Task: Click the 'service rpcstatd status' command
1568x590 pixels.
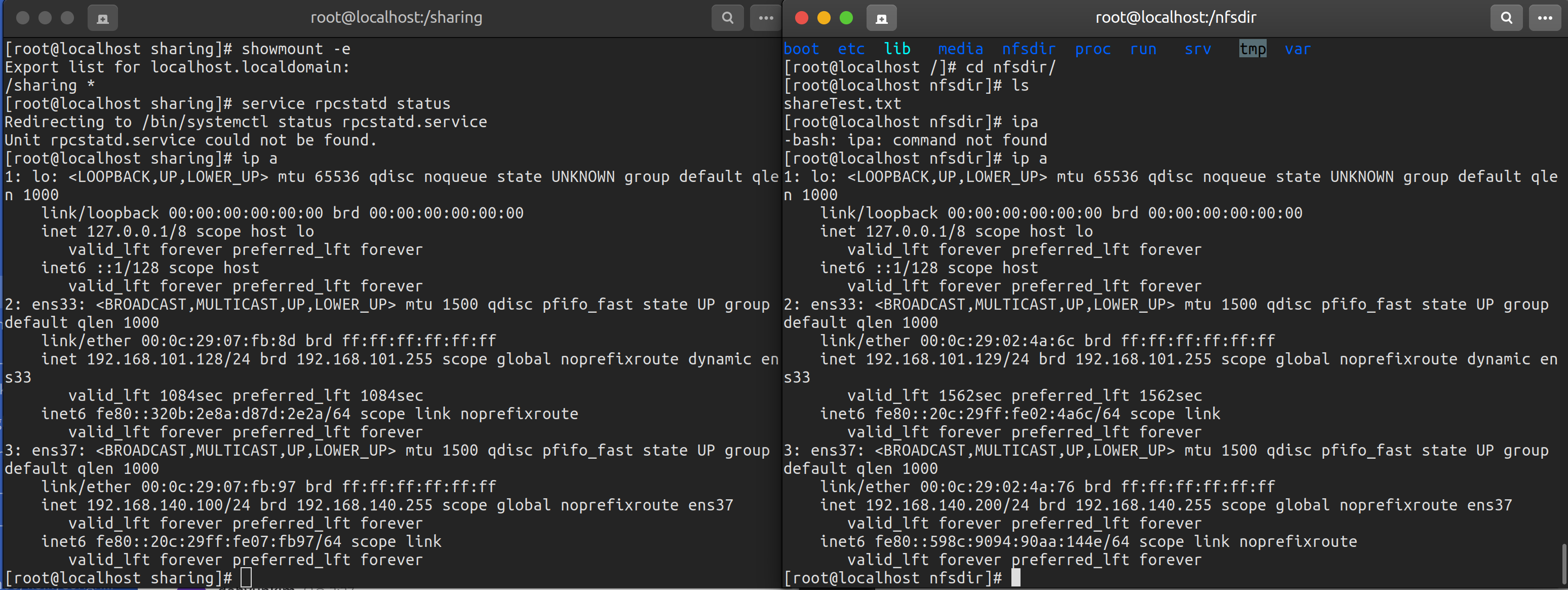Action: pos(346,103)
